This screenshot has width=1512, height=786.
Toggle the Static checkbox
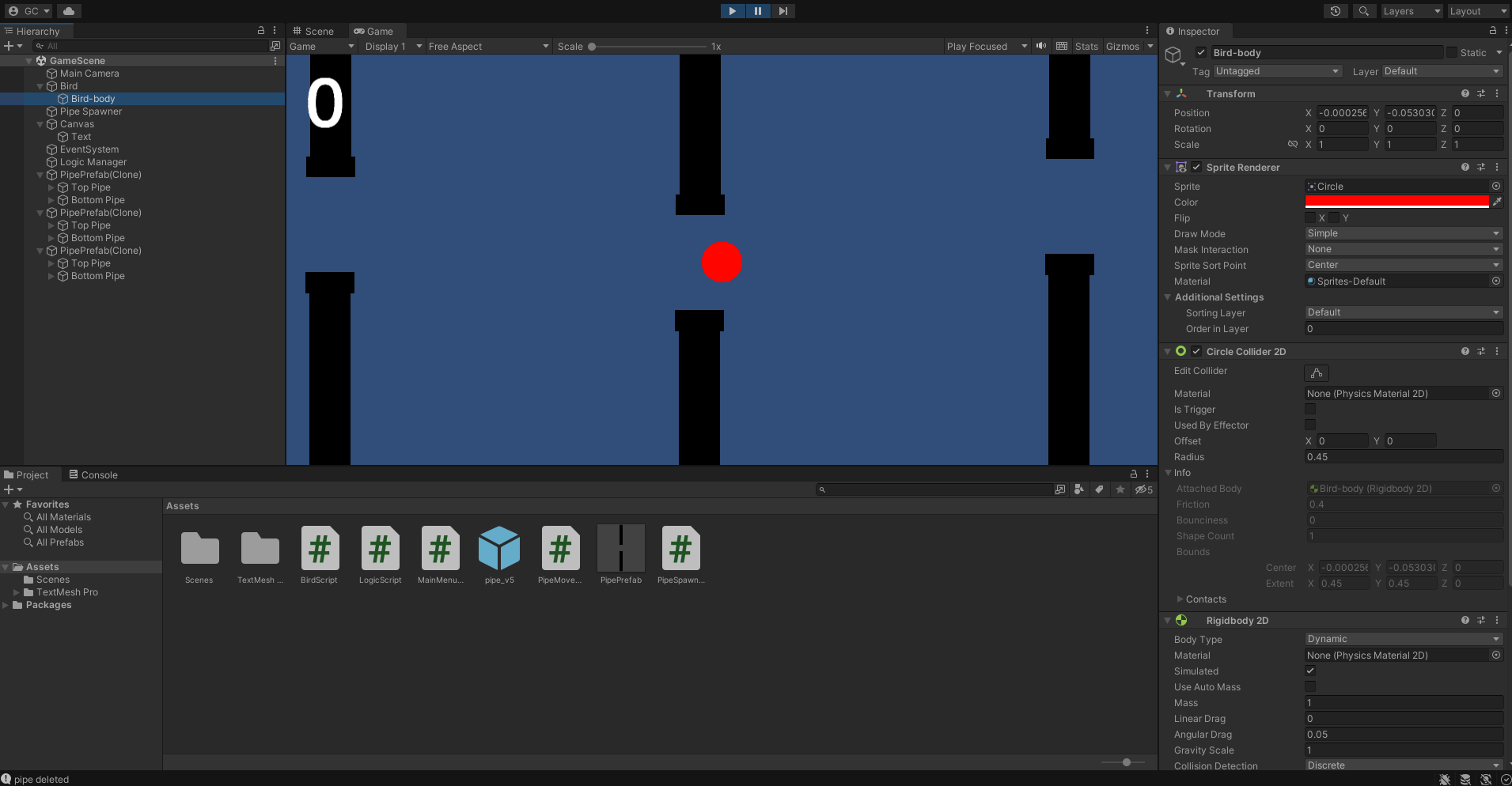[1452, 52]
